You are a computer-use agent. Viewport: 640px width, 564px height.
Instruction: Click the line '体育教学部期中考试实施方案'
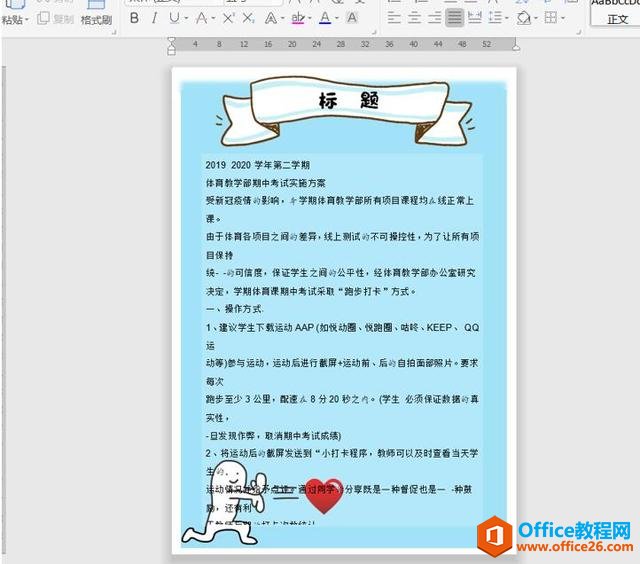(x=265, y=183)
